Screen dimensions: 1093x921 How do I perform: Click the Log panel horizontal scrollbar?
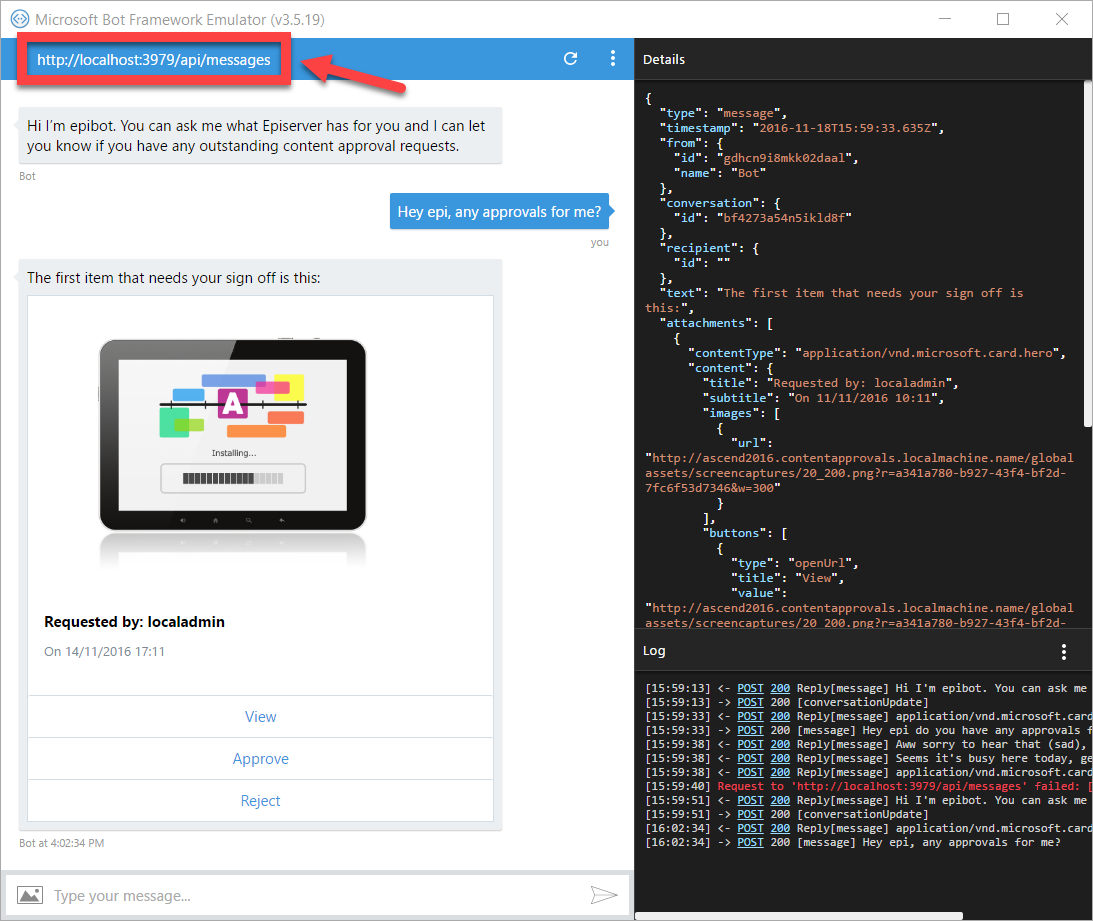click(800, 915)
